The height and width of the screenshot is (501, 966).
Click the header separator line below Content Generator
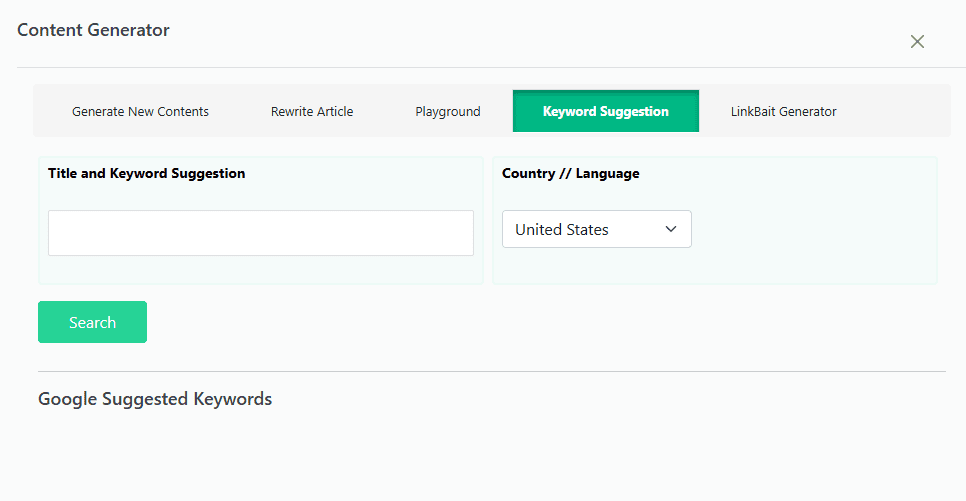pos(492,67)
